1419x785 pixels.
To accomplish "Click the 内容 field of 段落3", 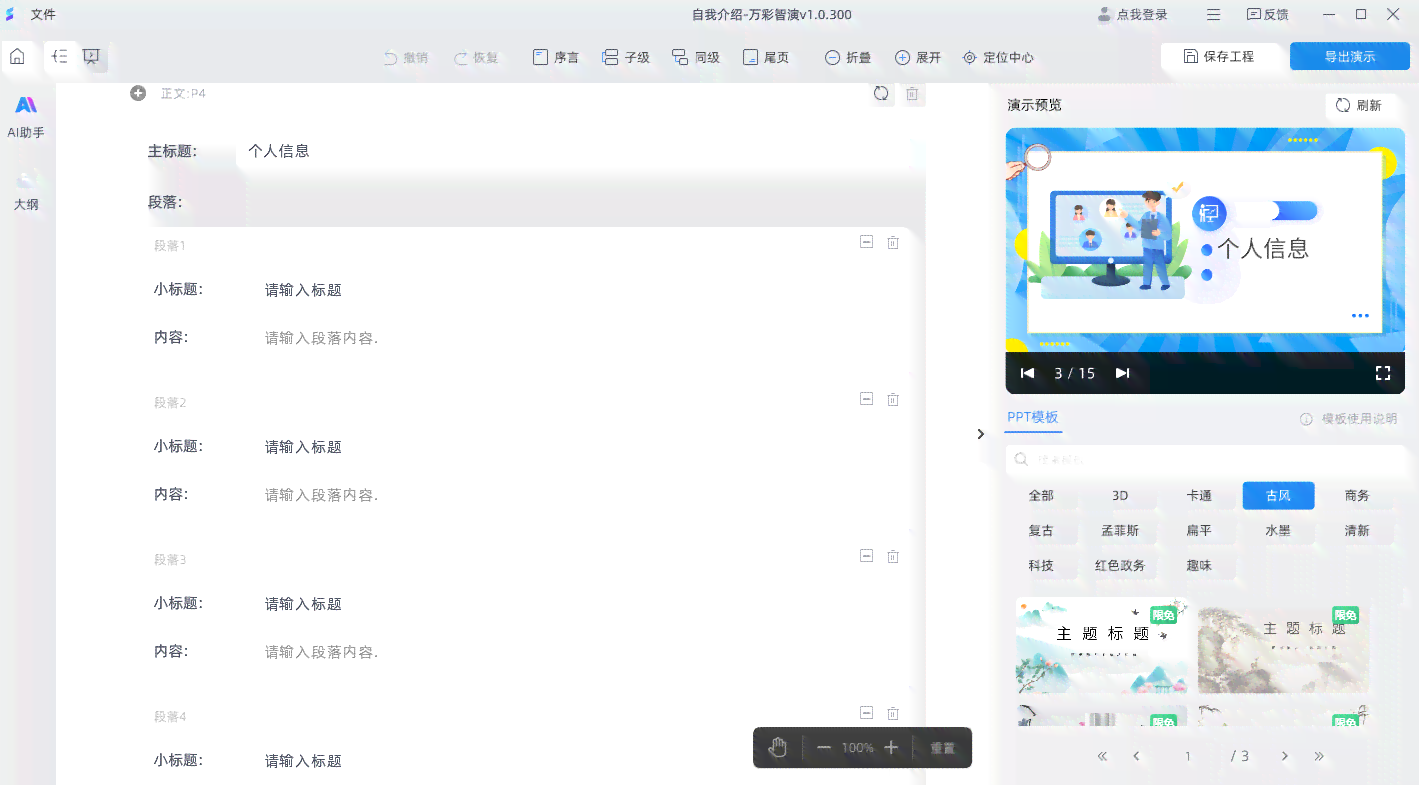I will [x=580, y=652].
